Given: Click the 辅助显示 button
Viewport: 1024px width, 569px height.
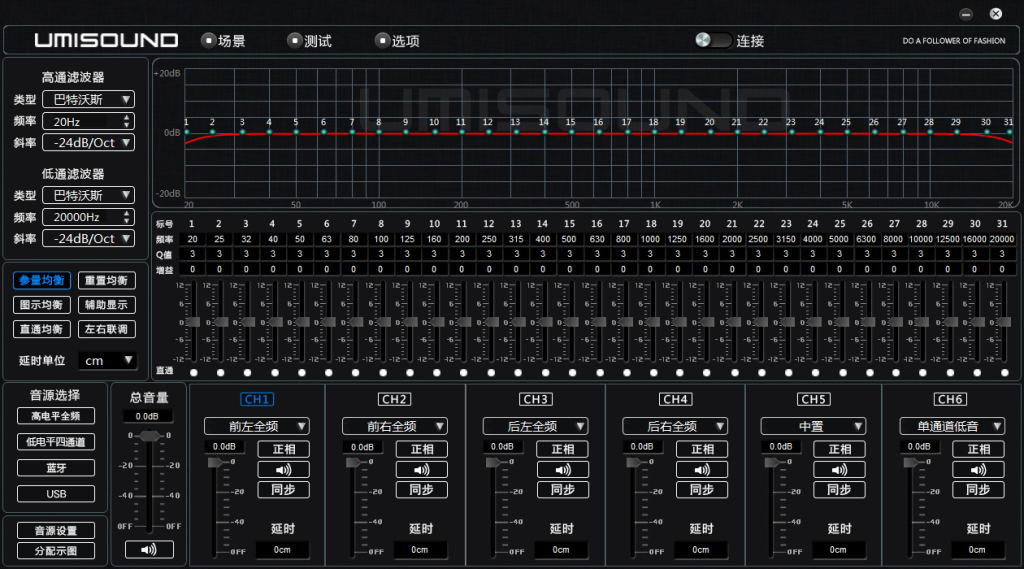Looking at the screenshot, I should tap(106, 305).
